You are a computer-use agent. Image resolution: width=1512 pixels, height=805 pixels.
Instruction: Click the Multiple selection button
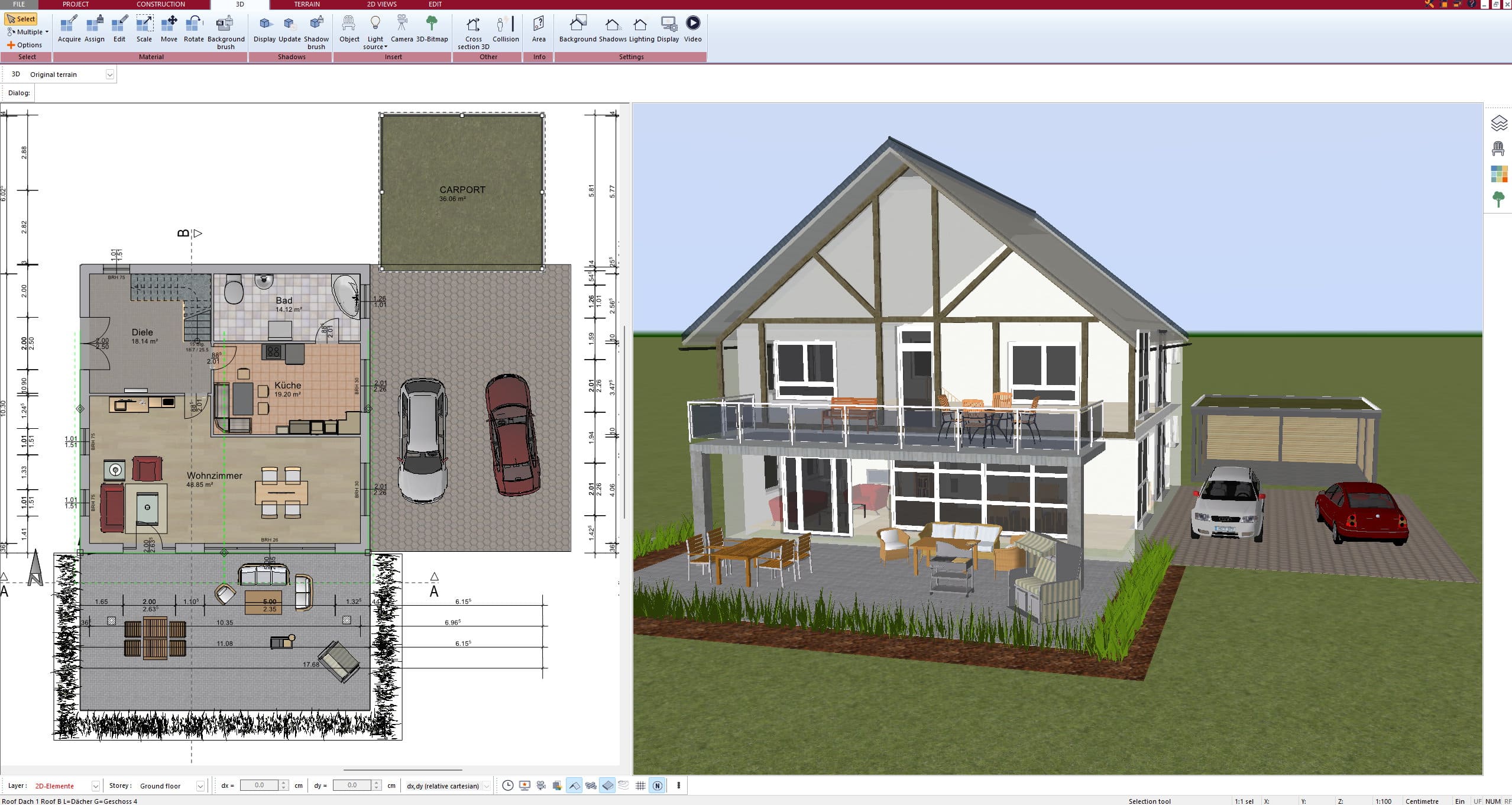[27, 31]
